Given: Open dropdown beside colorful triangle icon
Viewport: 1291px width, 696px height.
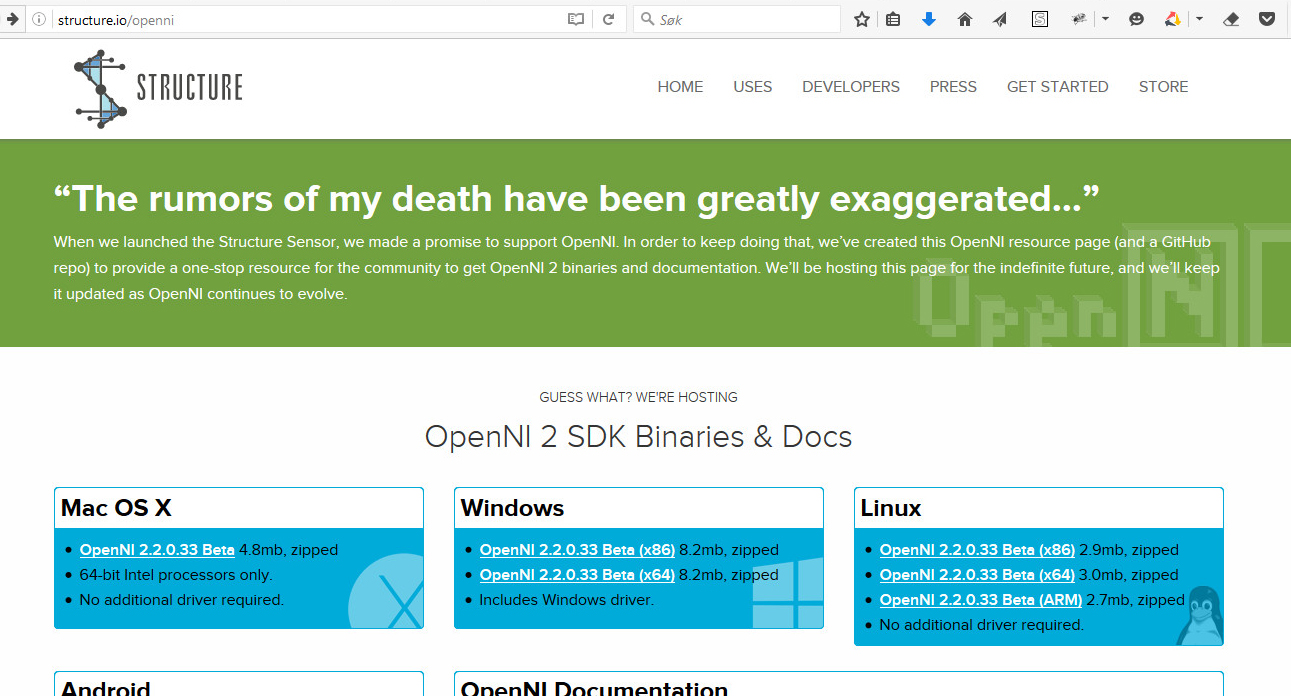Looking at the screenshot, I should click(x=1198, y=19).
